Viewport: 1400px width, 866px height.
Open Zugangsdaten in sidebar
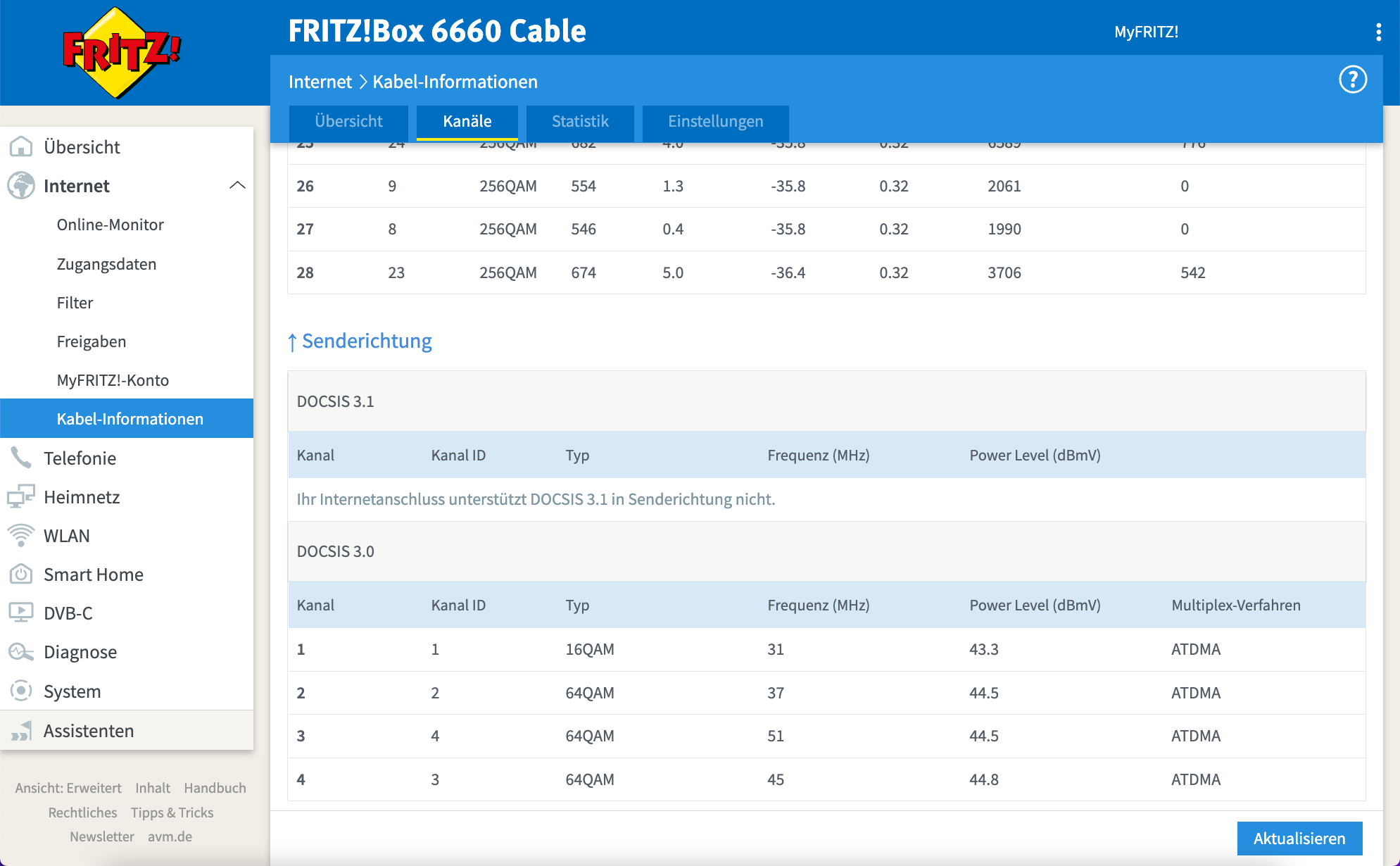[107, 264]
